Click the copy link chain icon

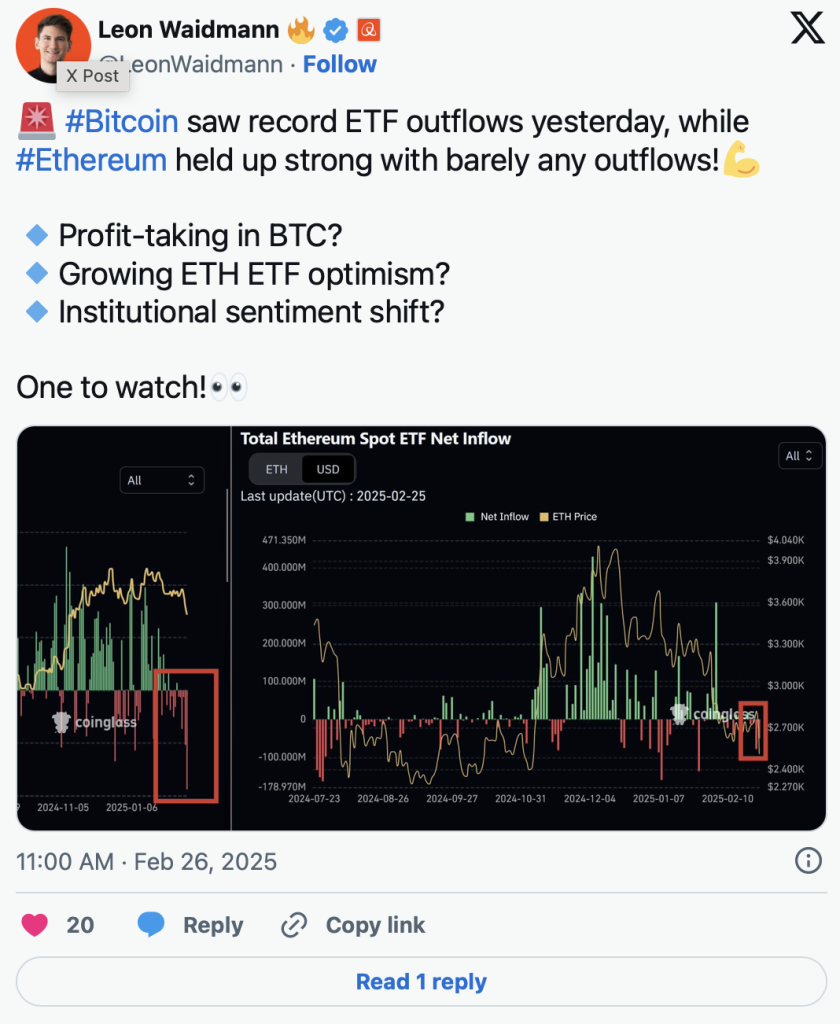[x=294, y=925]
